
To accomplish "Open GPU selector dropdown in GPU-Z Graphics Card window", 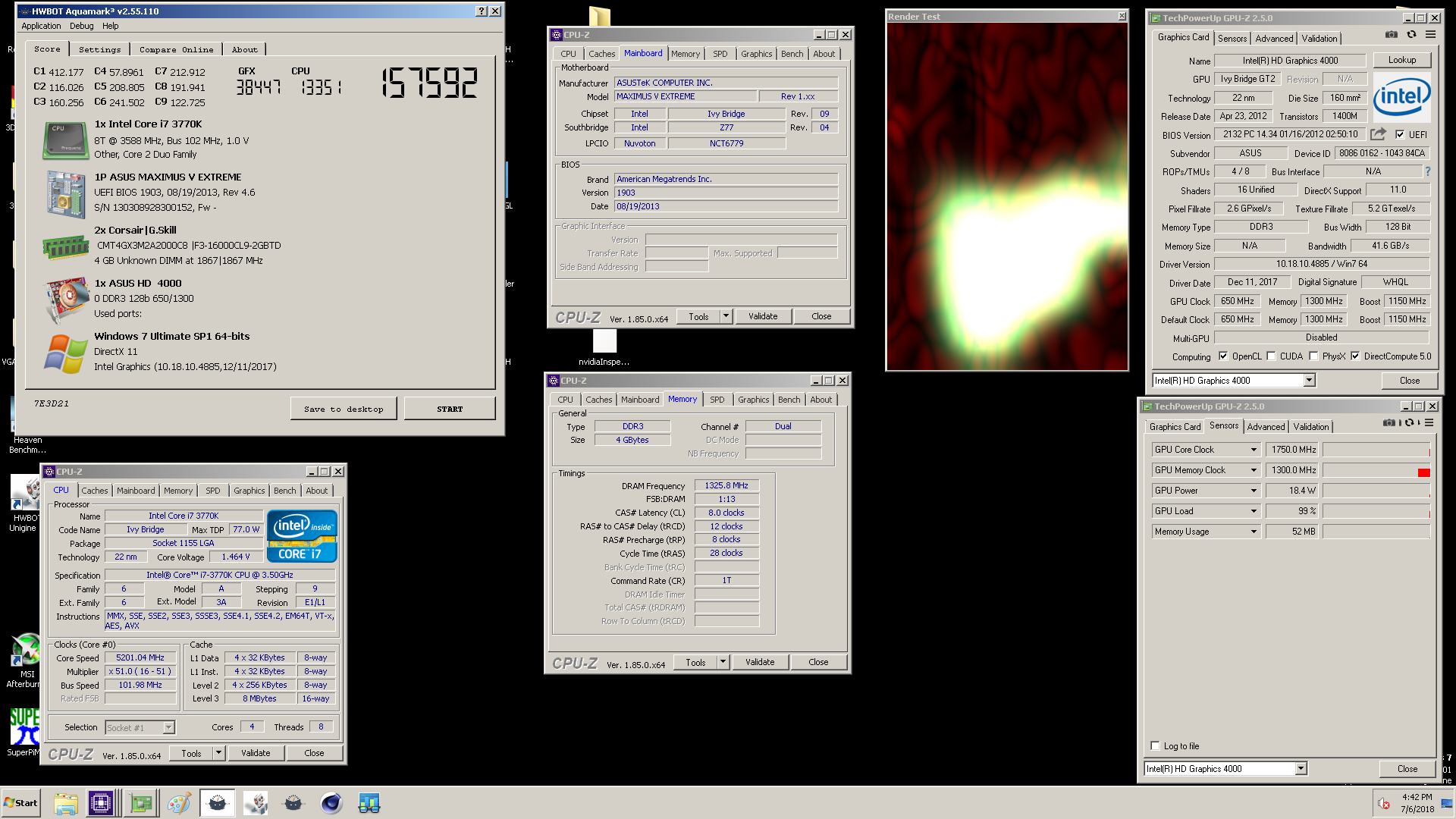I will click(1309, 381).
